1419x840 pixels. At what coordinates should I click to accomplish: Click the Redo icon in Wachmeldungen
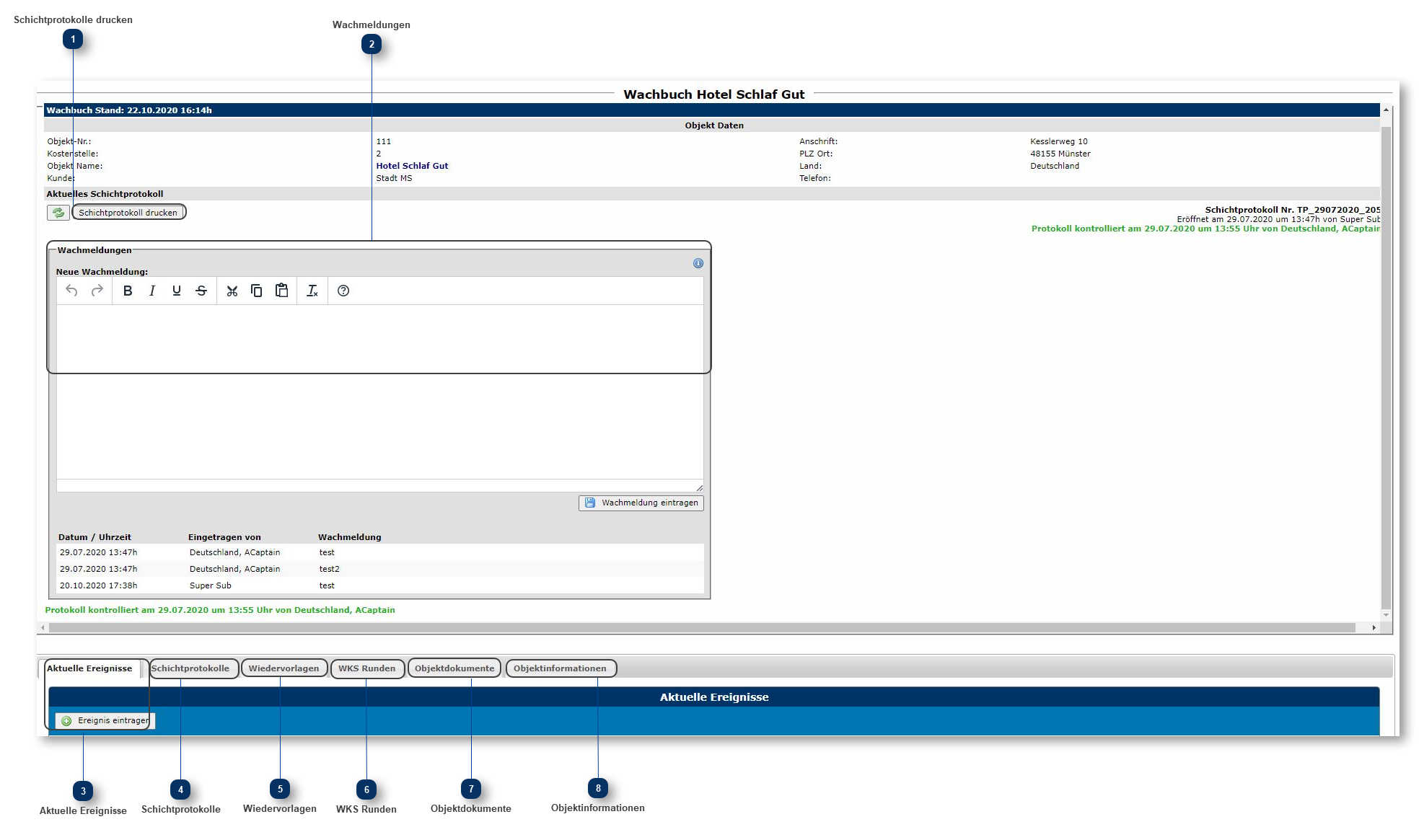click(97, 290)
